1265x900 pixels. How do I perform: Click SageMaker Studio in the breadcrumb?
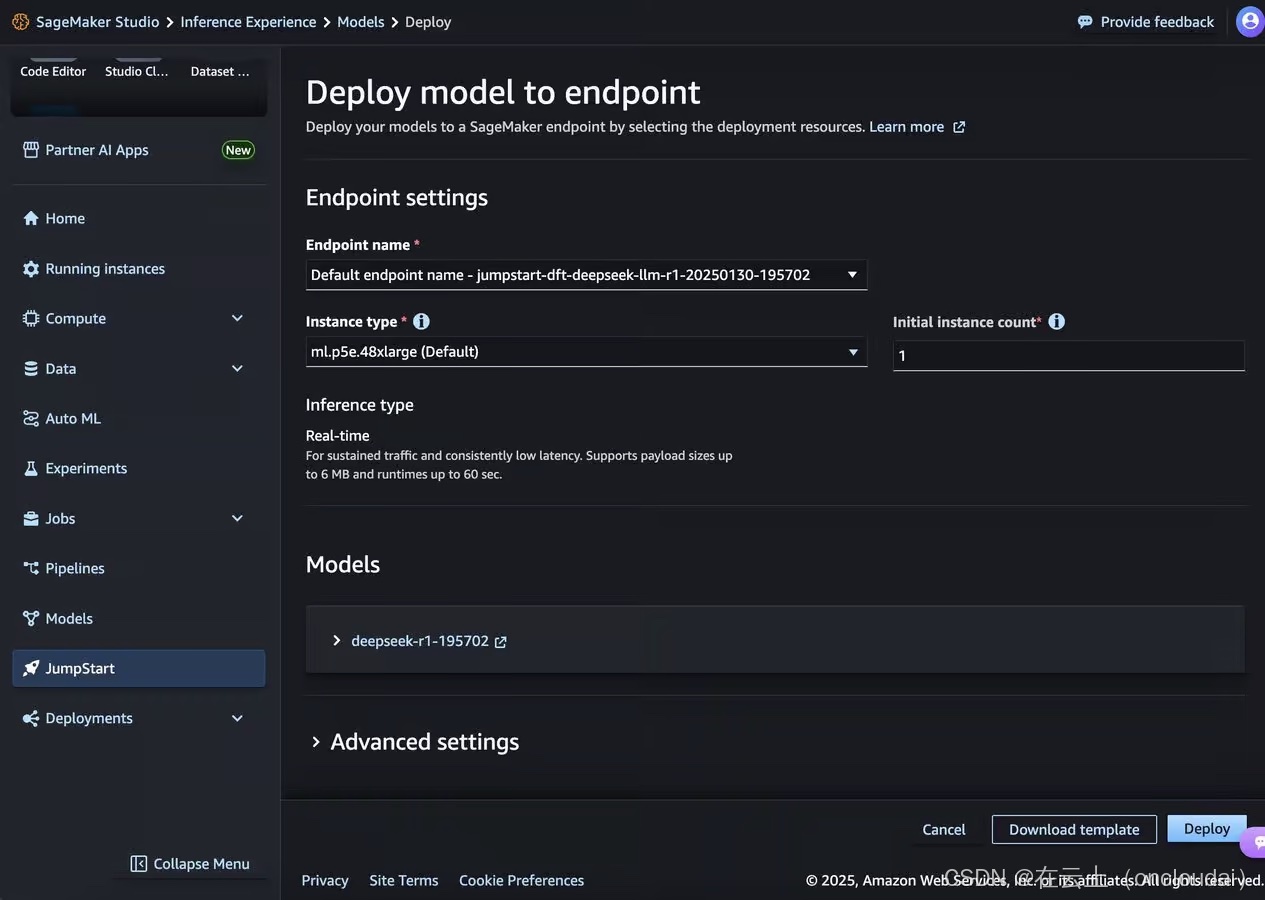tap(98, 22)
